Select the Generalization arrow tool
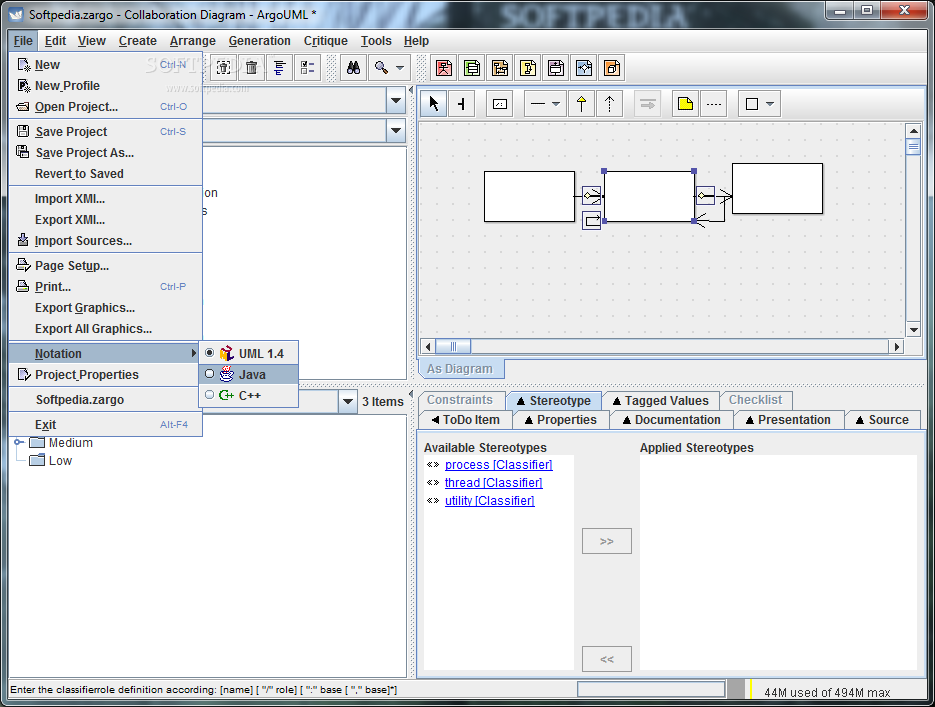 coord(581,104)
